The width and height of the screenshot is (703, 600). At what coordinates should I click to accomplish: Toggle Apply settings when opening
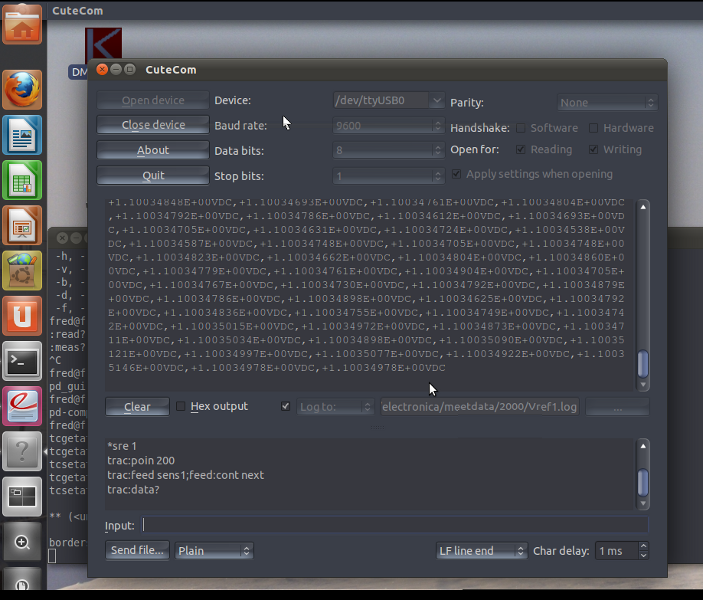[456, 174]
